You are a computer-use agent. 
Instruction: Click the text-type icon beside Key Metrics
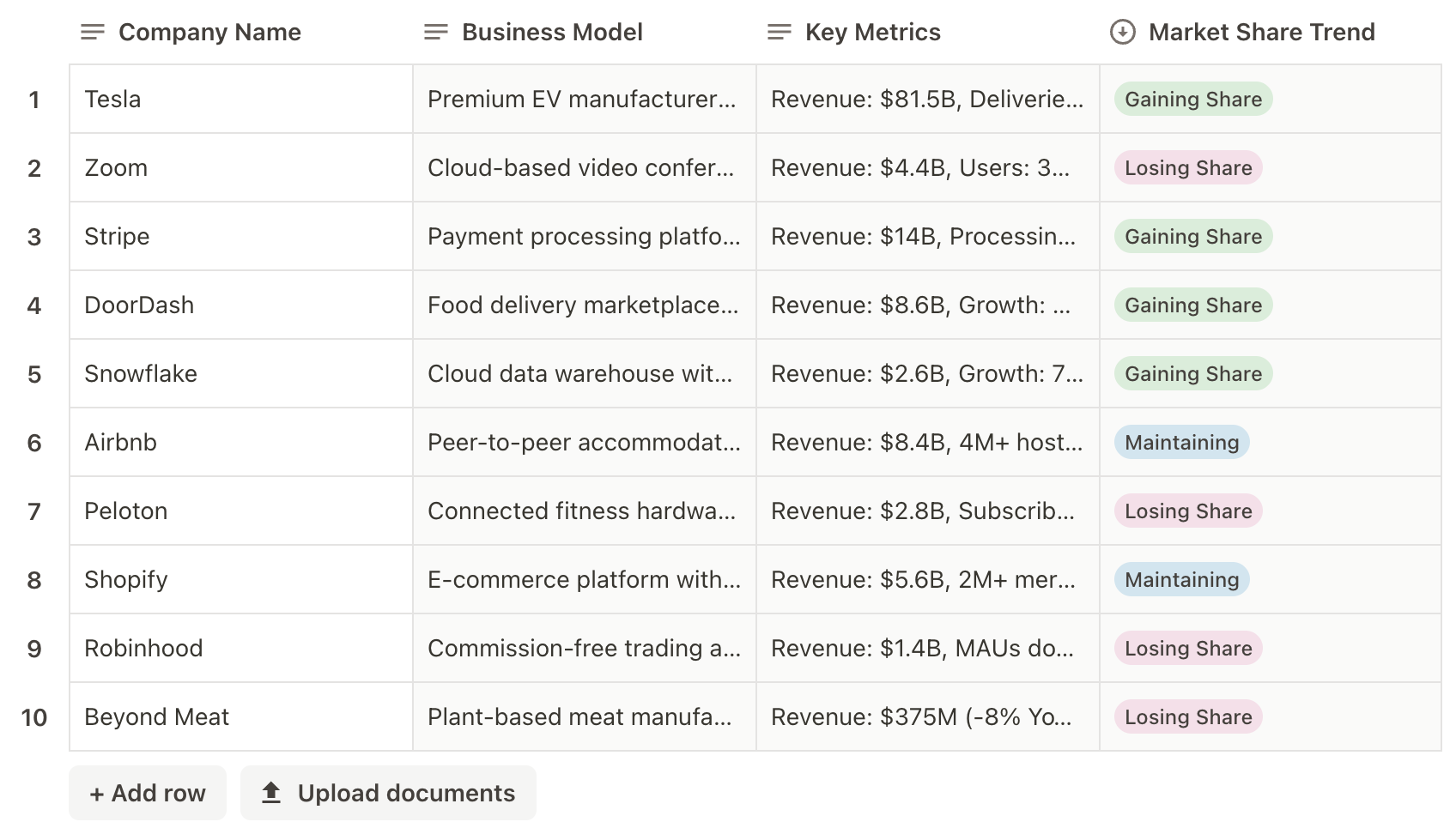pos(779,33)
